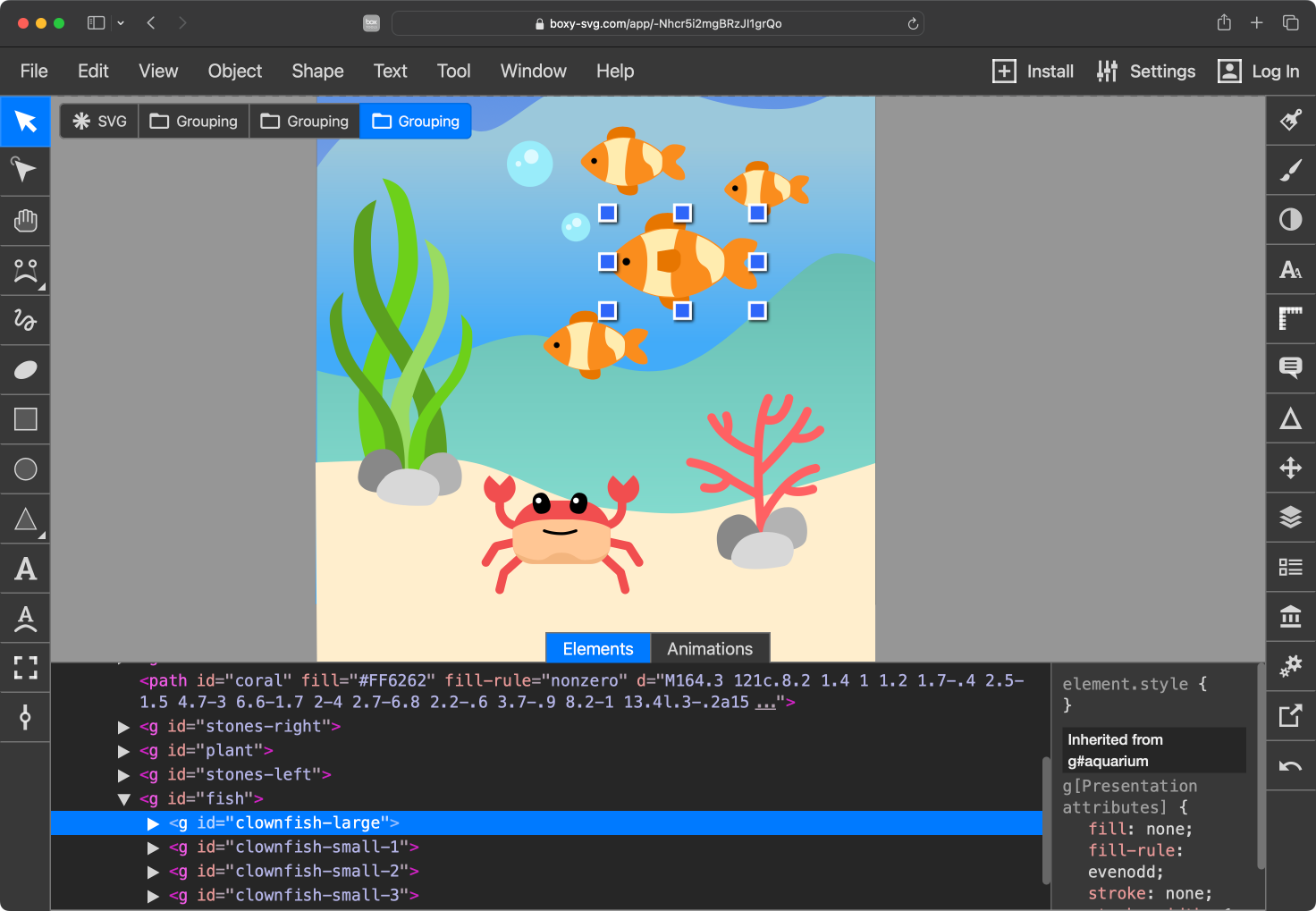Expand the clownfish-small-3 node
This screenshot has width=1316, height=911.
[x=153, y=896]
